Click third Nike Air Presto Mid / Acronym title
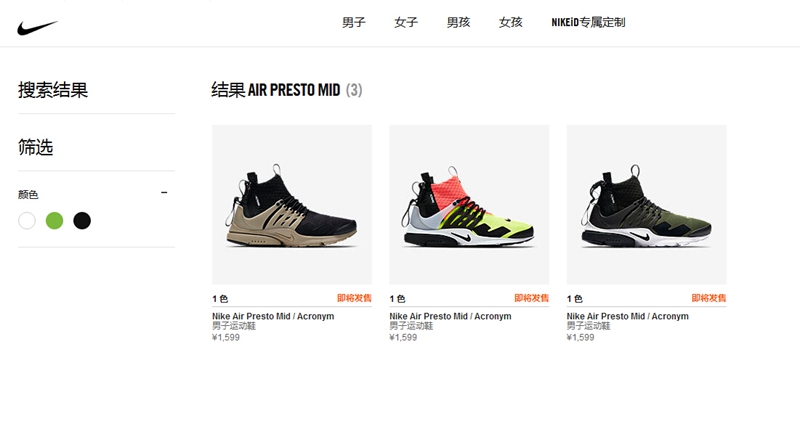This screenshot has height=421, width=800. pos(628,316)
